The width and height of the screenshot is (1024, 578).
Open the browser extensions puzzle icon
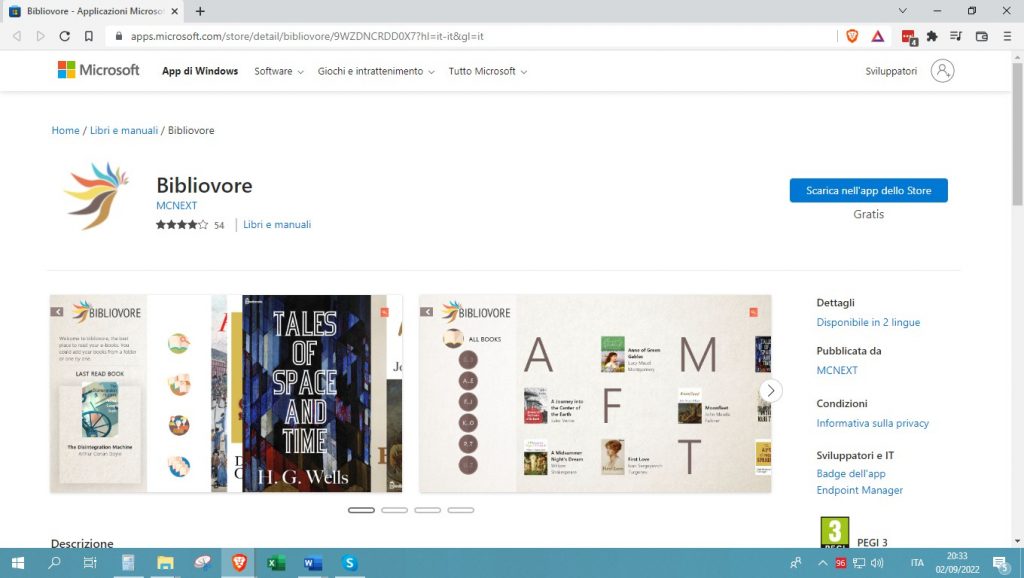(x=932, y=36)
